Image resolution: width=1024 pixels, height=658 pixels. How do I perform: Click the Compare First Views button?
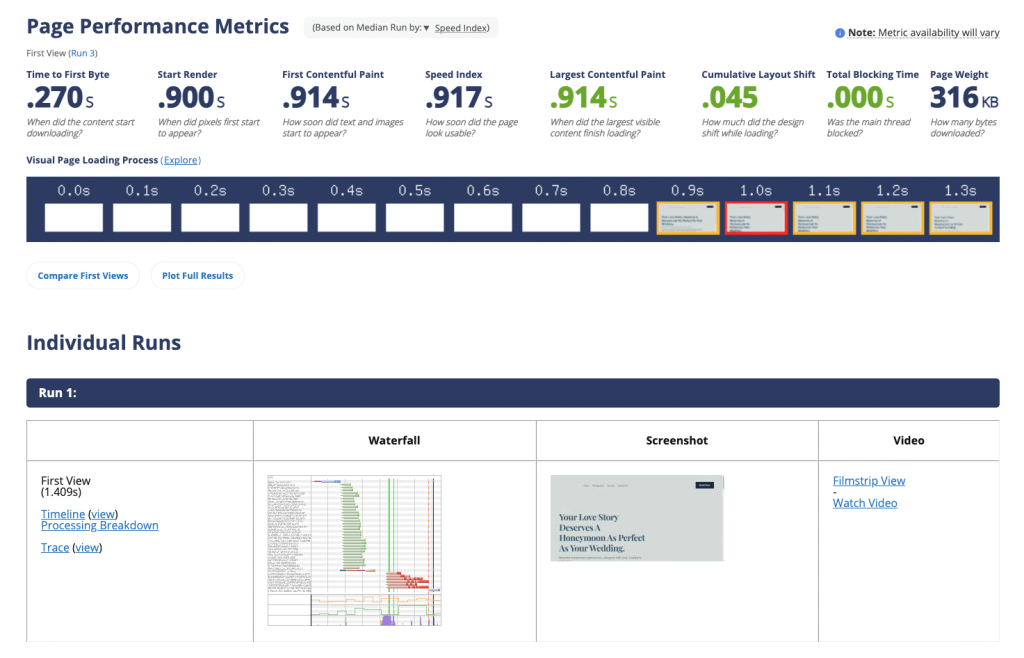pos(83,275)
